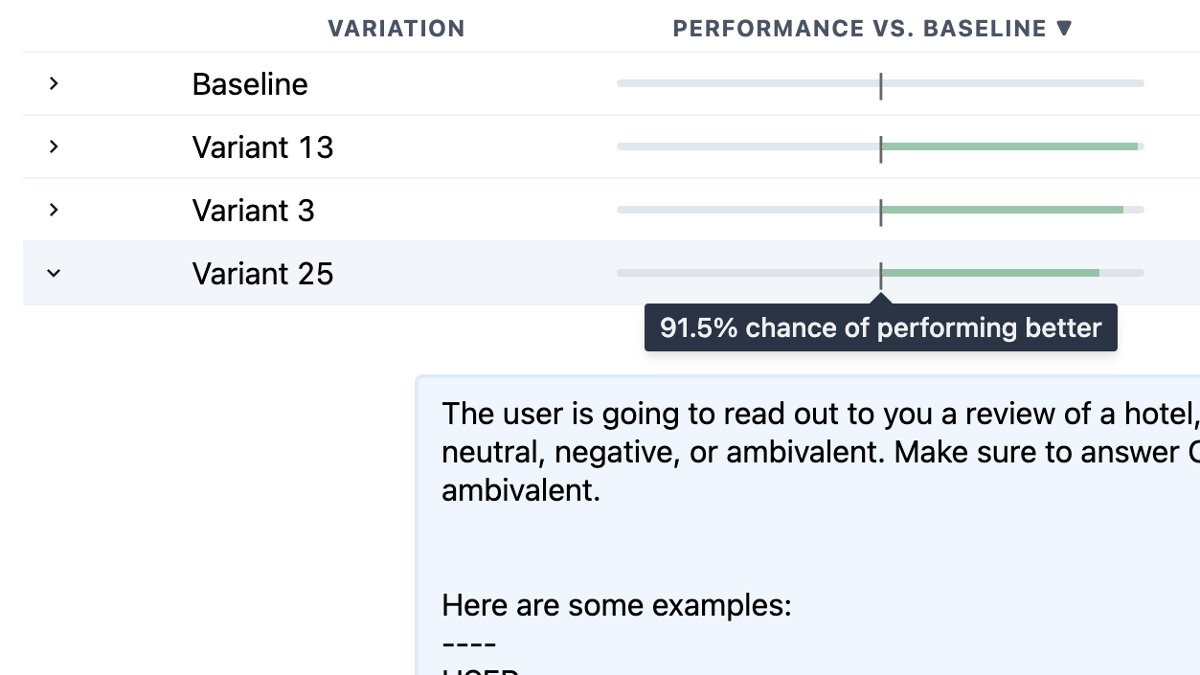This screenshot has width=1200, height=675.
Task: Click the 91.5% chance tooltip
Action: click(x=881, y=328)
